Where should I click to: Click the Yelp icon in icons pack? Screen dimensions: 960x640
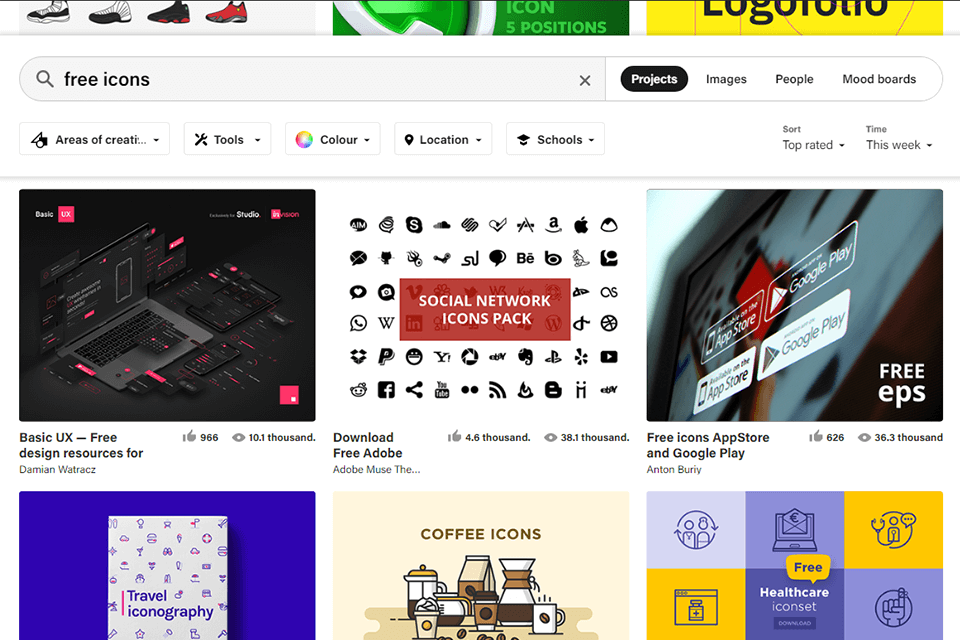pyautogui.click(x=581, y=356)
